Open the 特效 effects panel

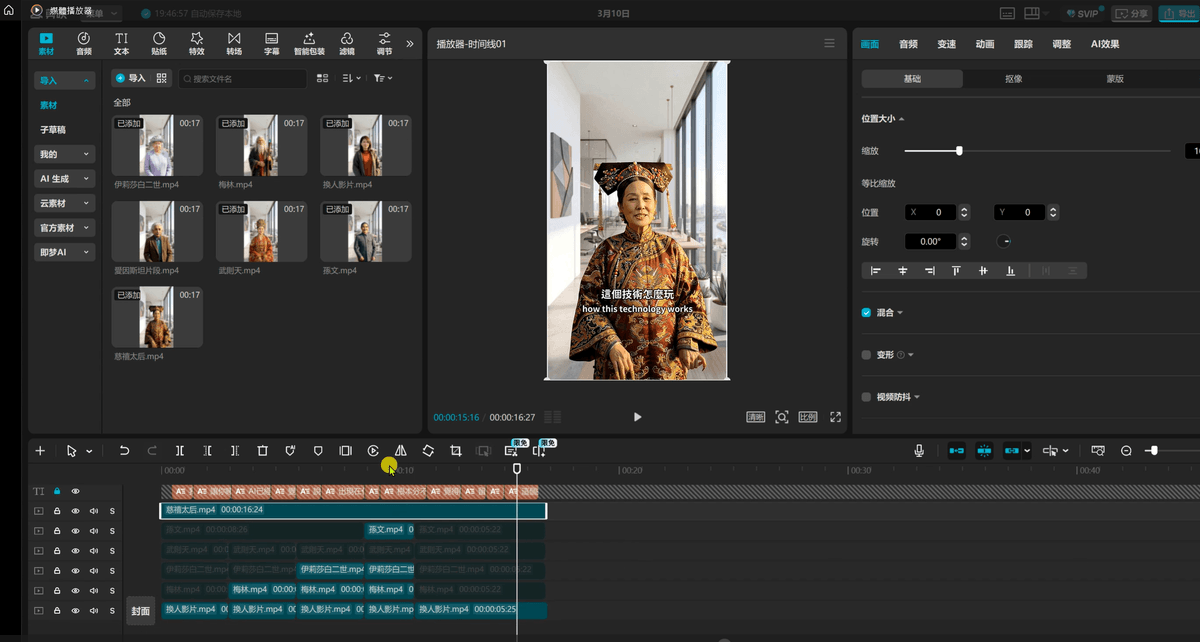tap(197, 43)
